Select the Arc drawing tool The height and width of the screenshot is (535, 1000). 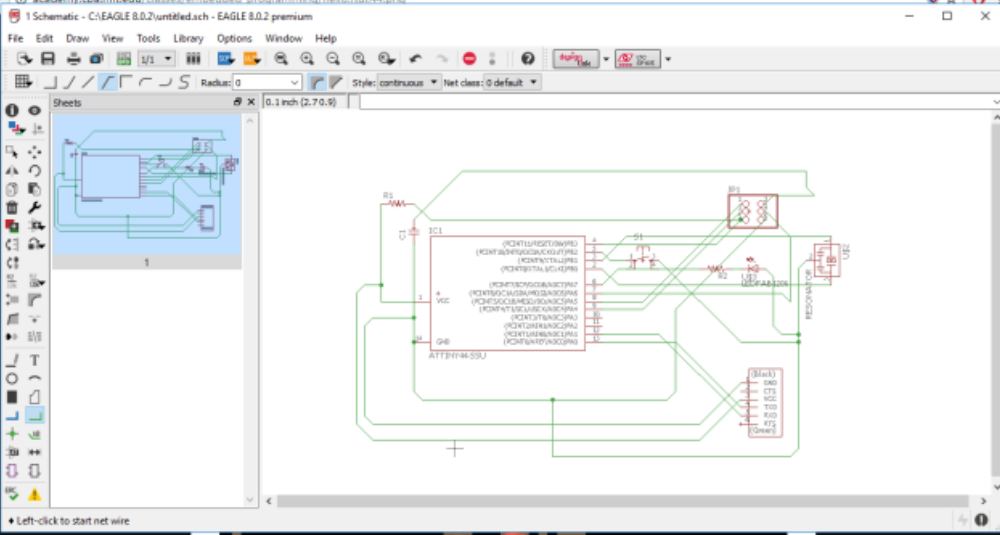tap(34, 379)
